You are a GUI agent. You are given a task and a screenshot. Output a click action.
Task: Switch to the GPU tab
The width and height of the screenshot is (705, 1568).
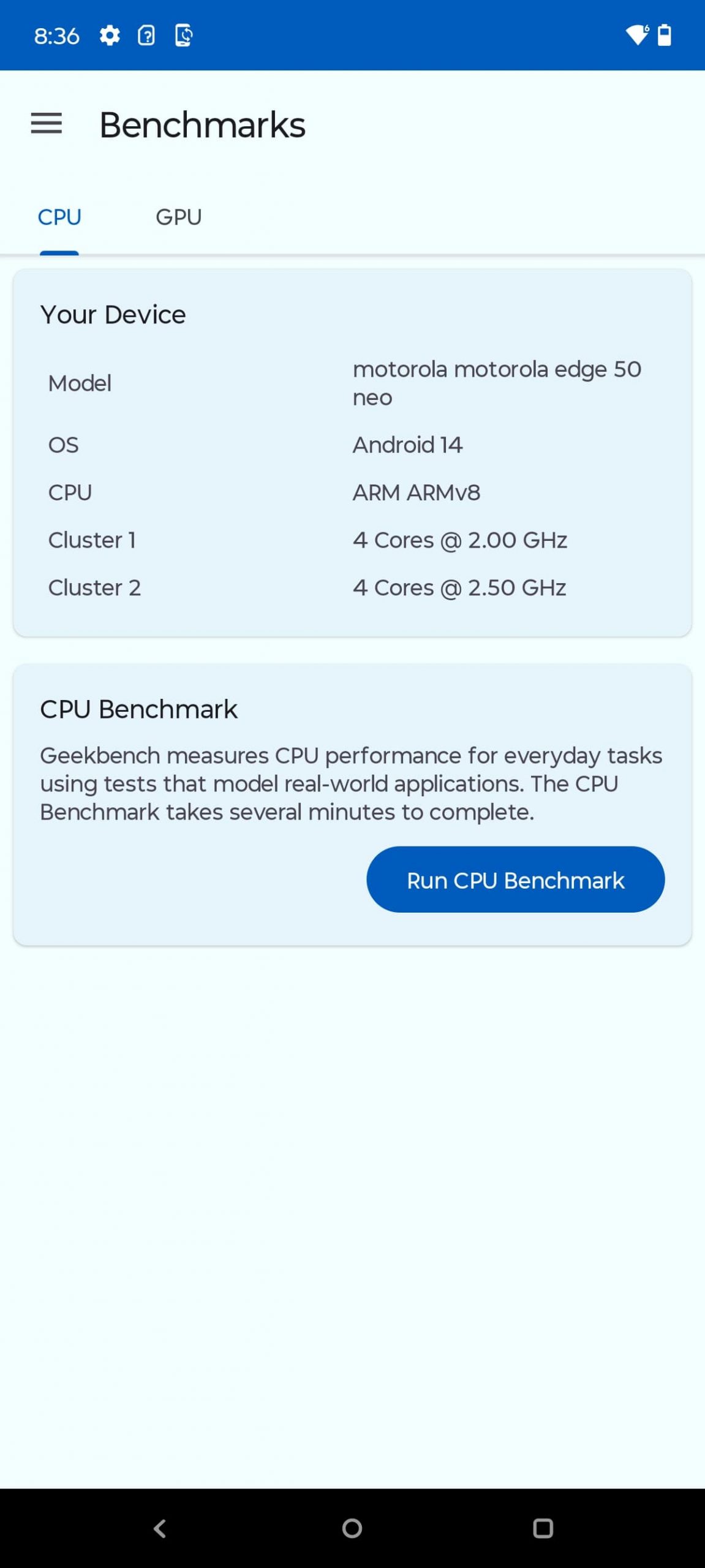click(178, 217)
